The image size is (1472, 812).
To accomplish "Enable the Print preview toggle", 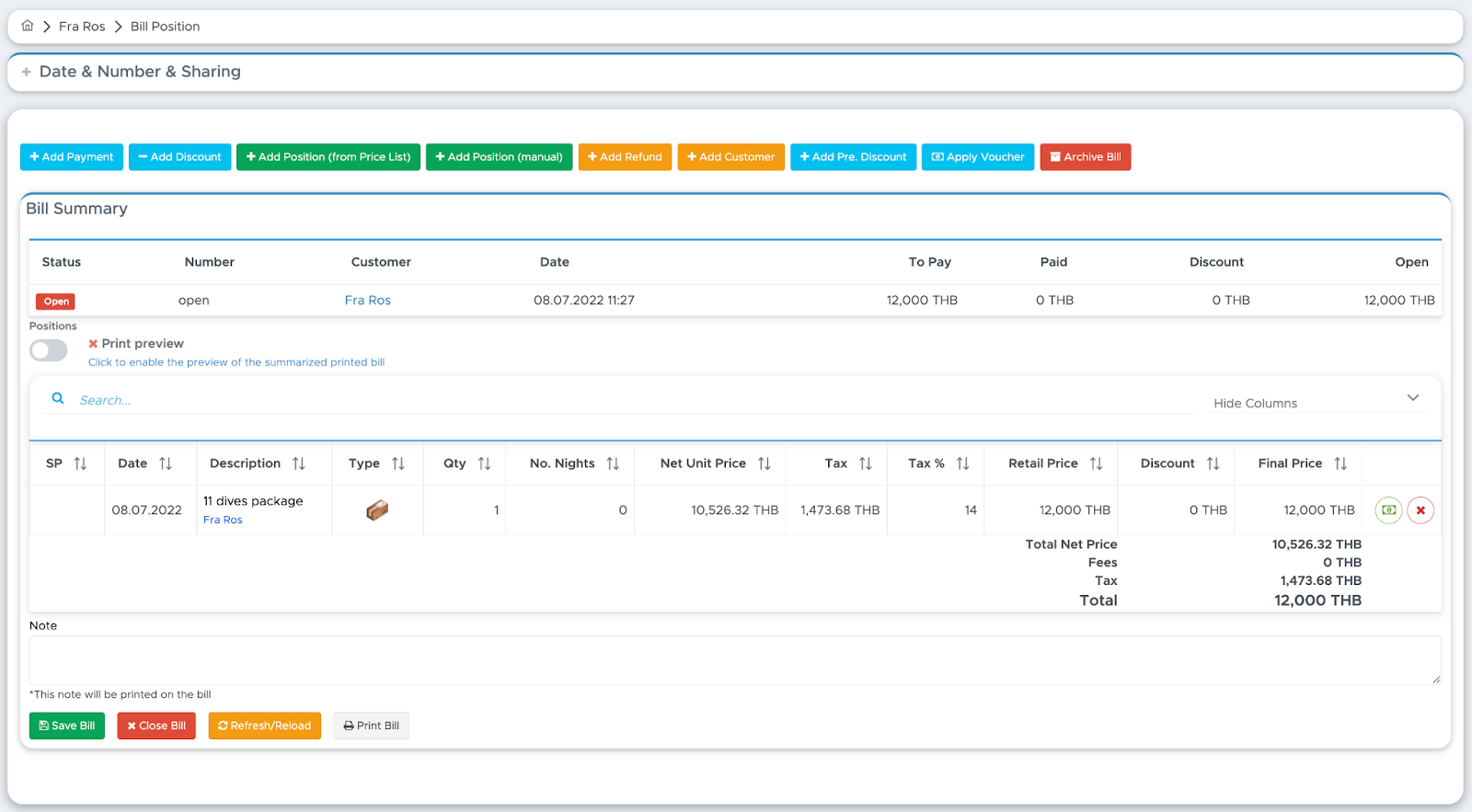I will (x=49, y=350).
